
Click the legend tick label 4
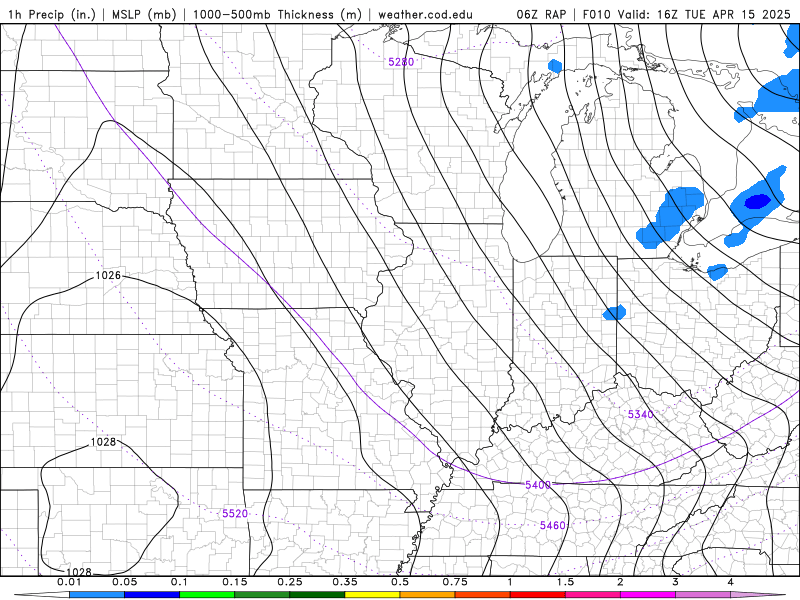pos(730,582)
